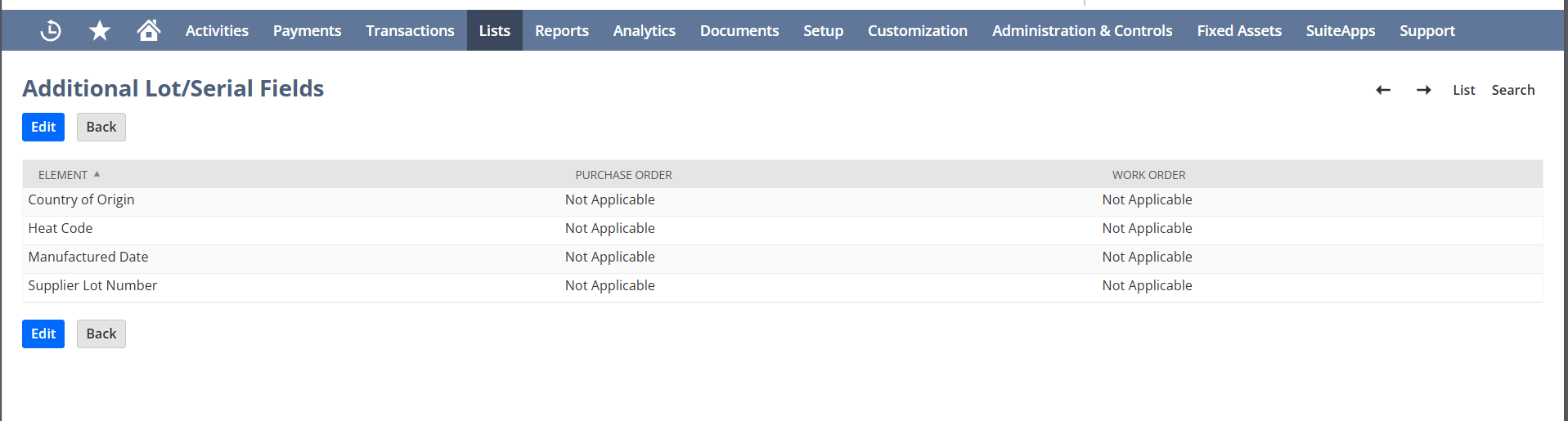The width and height of the screenshot is (1568, 421).
Task: Go to previous record with left arrow
Action: point(1382,90)
